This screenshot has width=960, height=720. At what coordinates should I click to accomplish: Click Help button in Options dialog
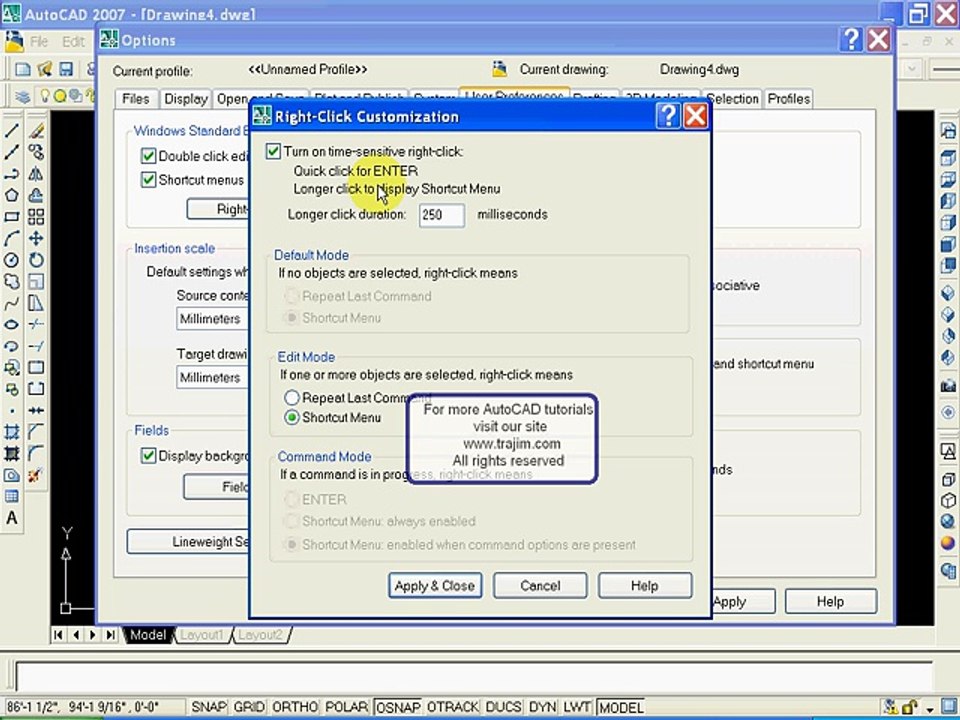pyautogui.click(x=830, y=601)
